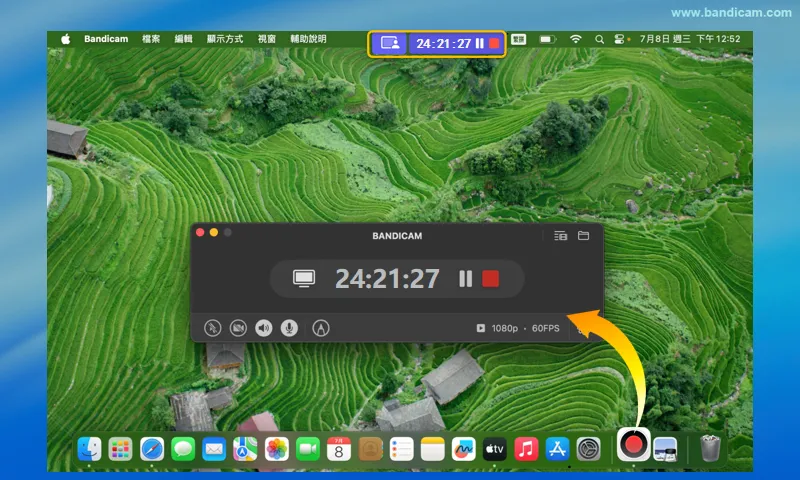Viewport: 800px width, 480px height.
Task: Select the screen capture mode monitor icon
Action: 304,279
